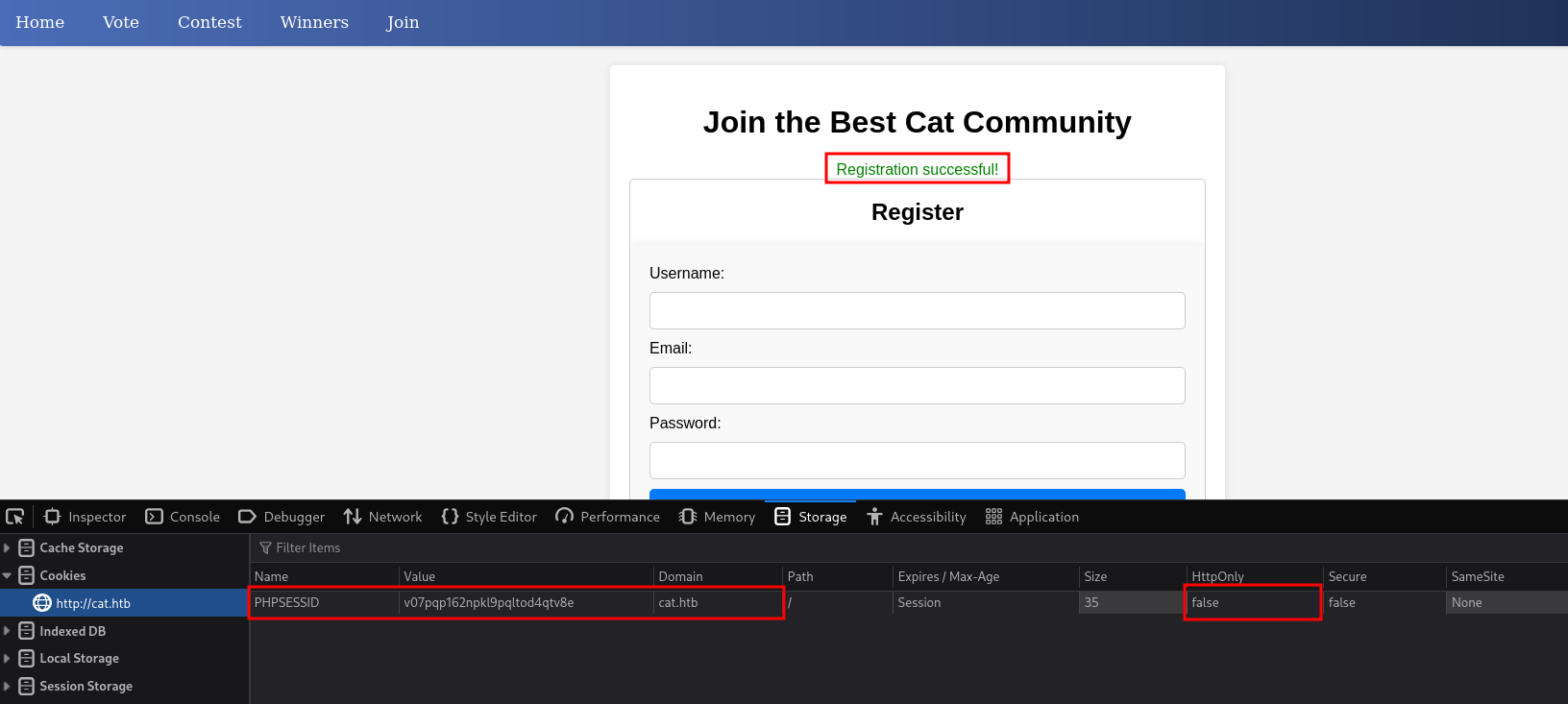Viewport: 1568px width, 704px height.
Task: Open the Inspector panel
Action: [86, 517]
